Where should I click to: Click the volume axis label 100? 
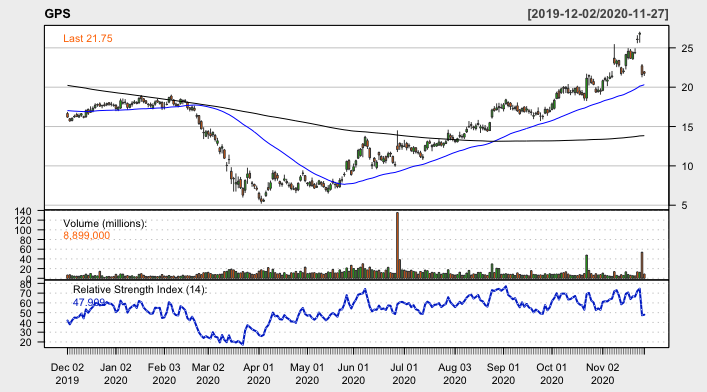[x=23, y=231]
